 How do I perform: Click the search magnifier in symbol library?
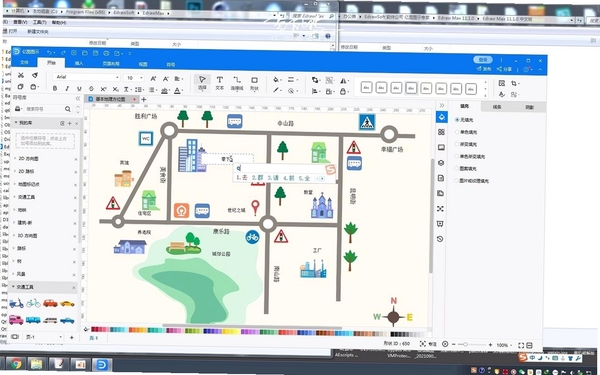(68, 109)
